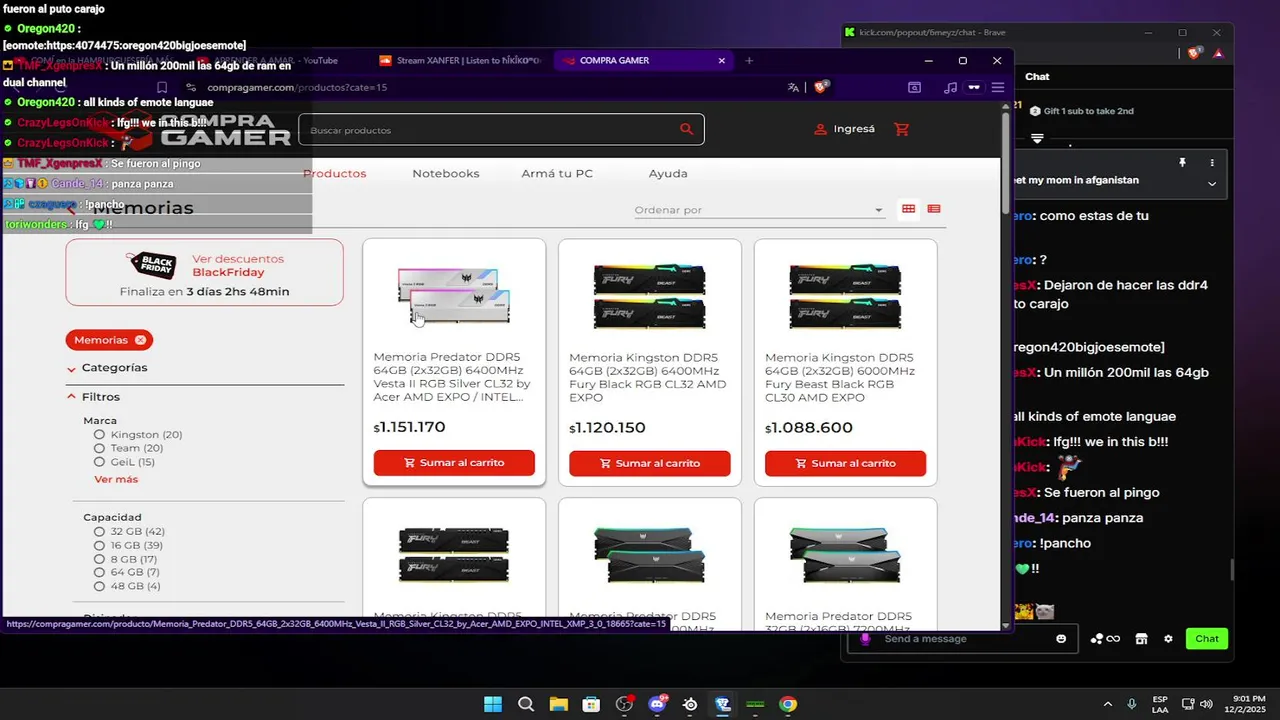This screenshot has height=720, width=1280.
Task: Open the emoji picker in chat input
Action: pyautogui.click(x=1061, y=639)
